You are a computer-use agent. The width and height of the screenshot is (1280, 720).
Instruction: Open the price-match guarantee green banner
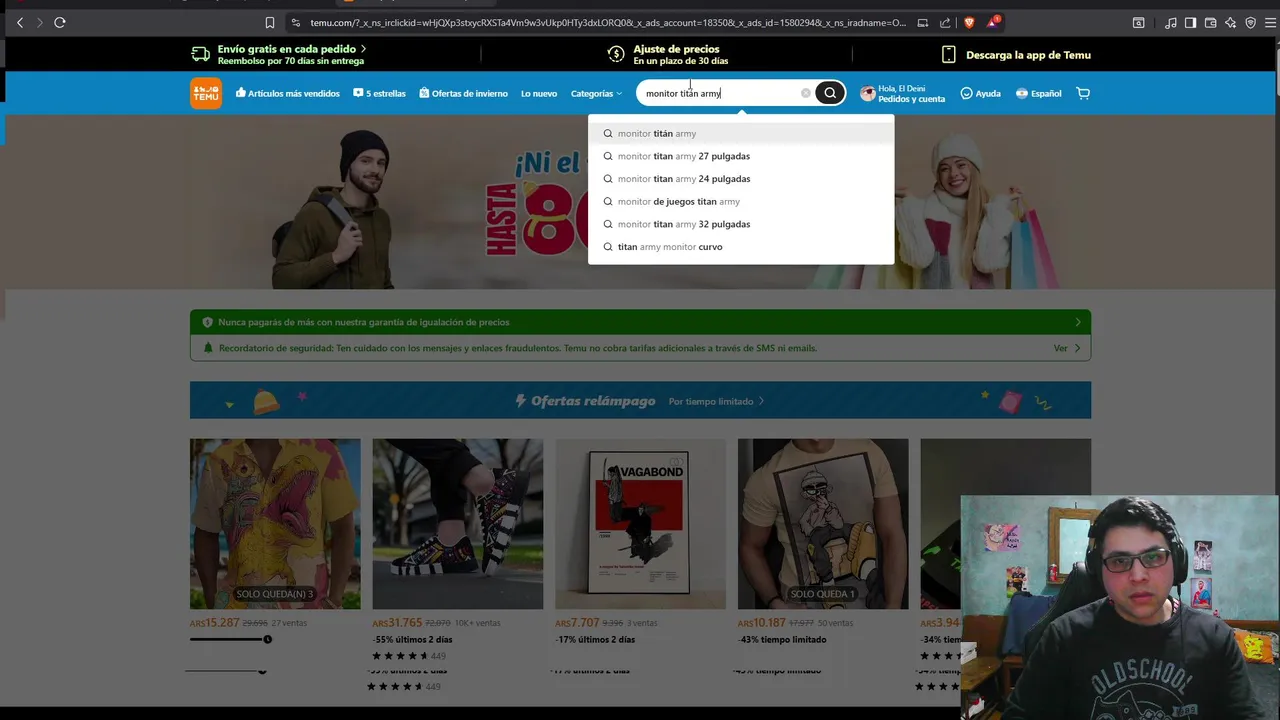pos(640,322)
